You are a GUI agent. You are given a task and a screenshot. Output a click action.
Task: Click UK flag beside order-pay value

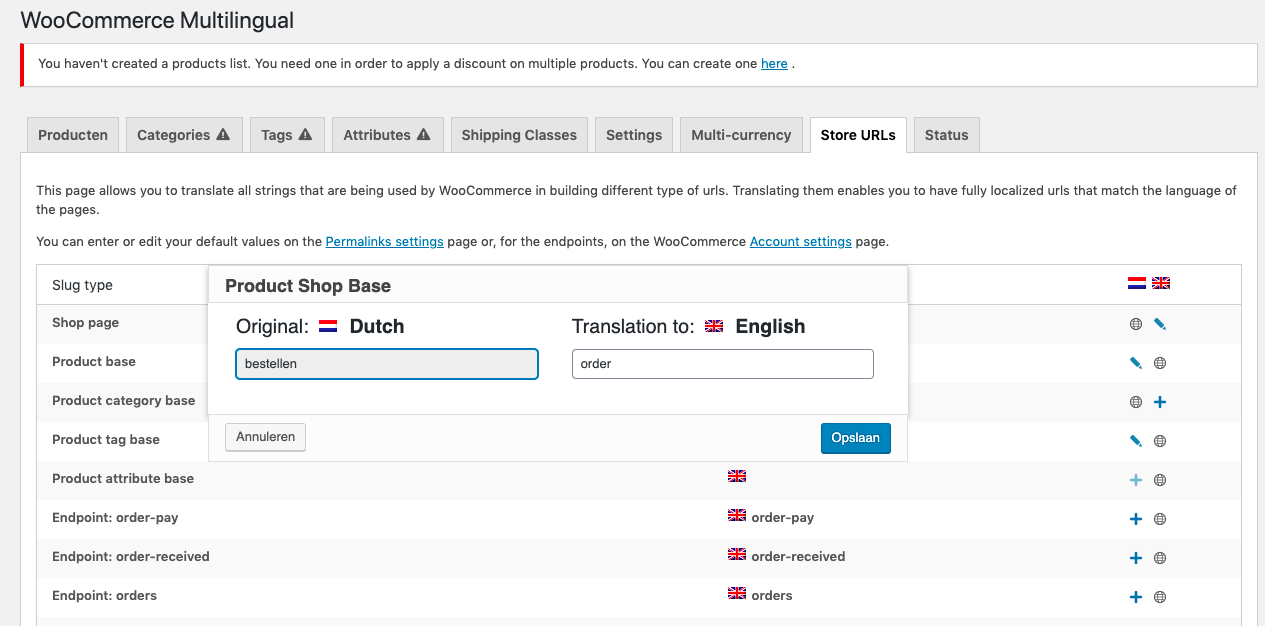(737, 515)
